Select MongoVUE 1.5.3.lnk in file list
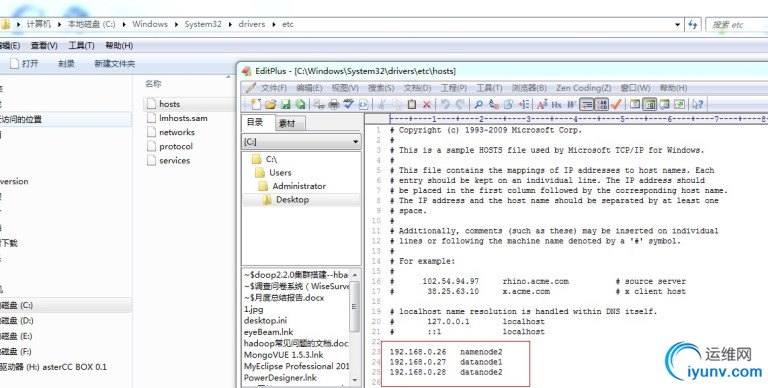 point(284,355)
